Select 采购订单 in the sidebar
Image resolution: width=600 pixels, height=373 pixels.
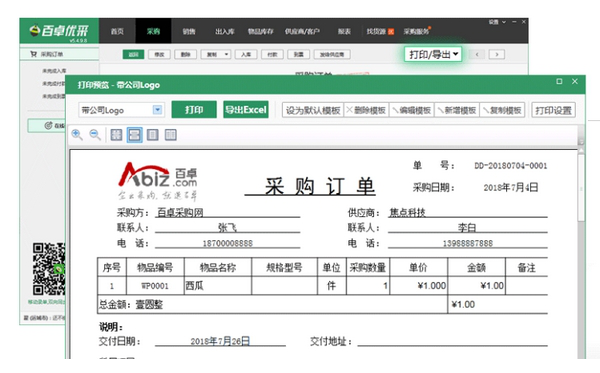[59, 54]
